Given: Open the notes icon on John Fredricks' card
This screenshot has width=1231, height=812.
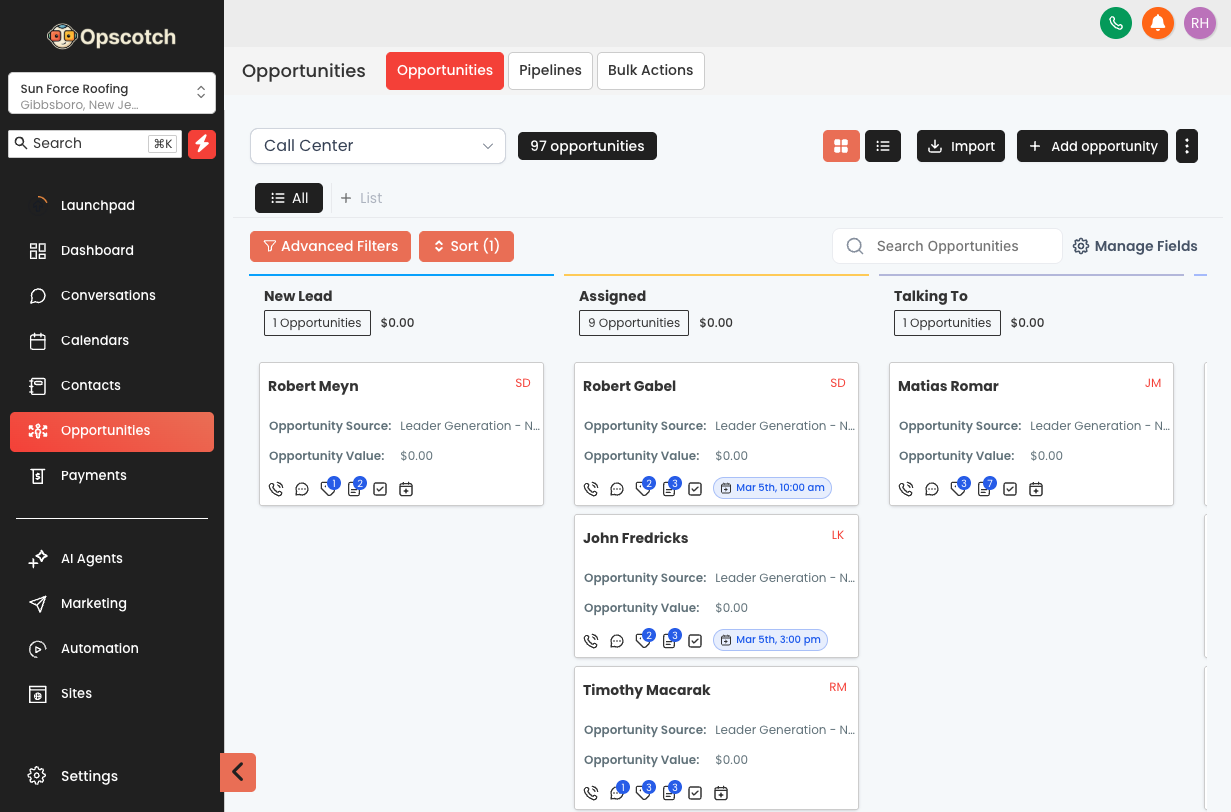Looking at the screenshot, I should (669, 641).
